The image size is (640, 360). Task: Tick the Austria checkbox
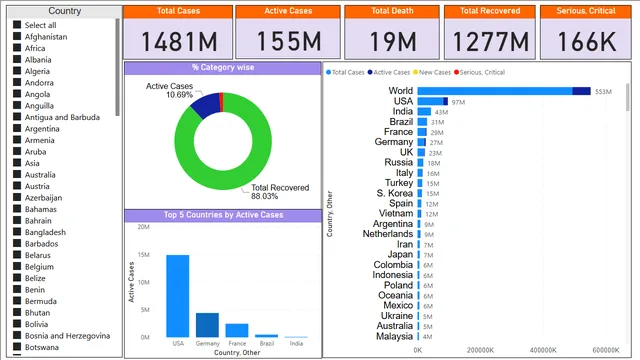(x=17, y=186)
